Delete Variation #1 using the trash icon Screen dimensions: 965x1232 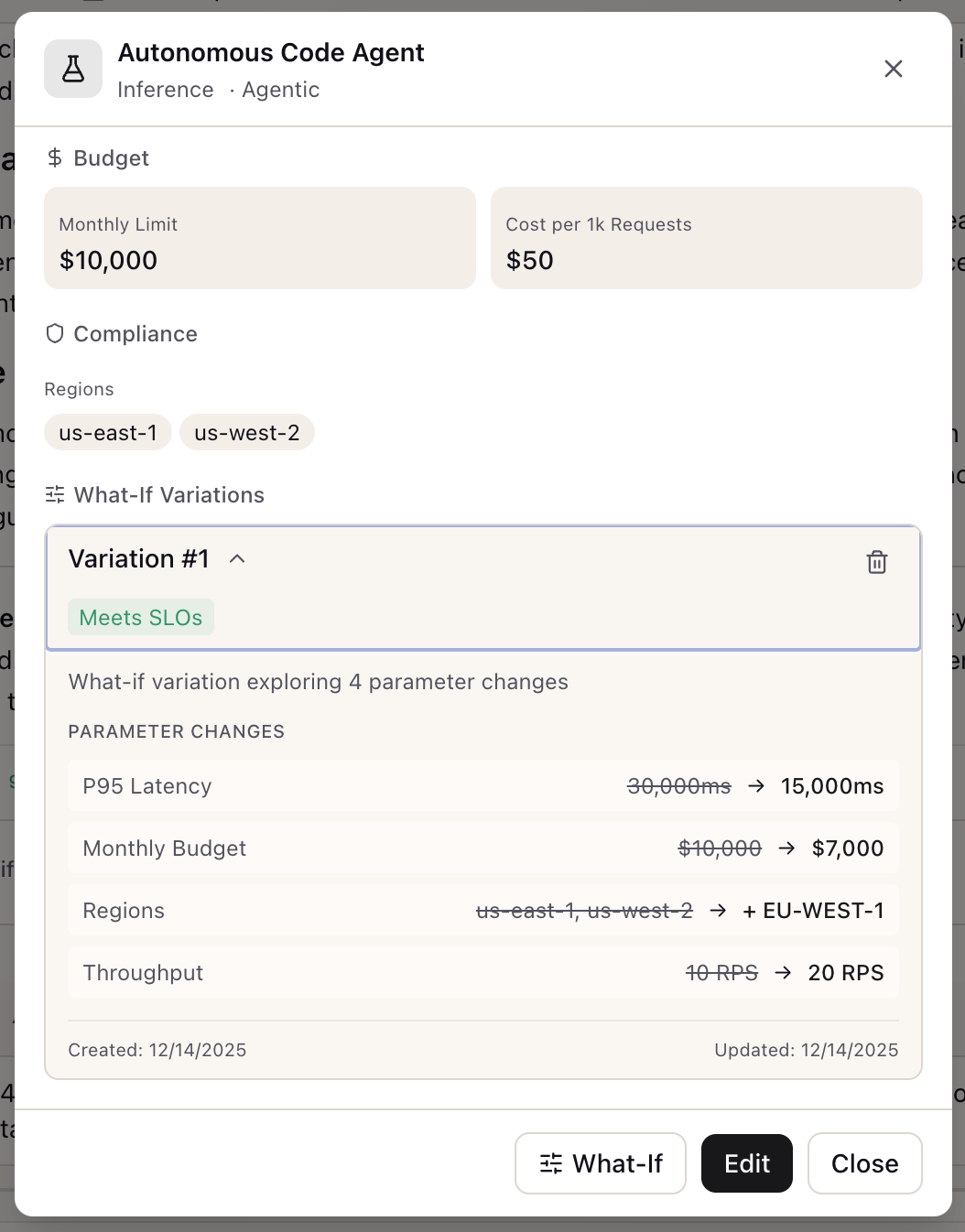(x=876, y=562)
